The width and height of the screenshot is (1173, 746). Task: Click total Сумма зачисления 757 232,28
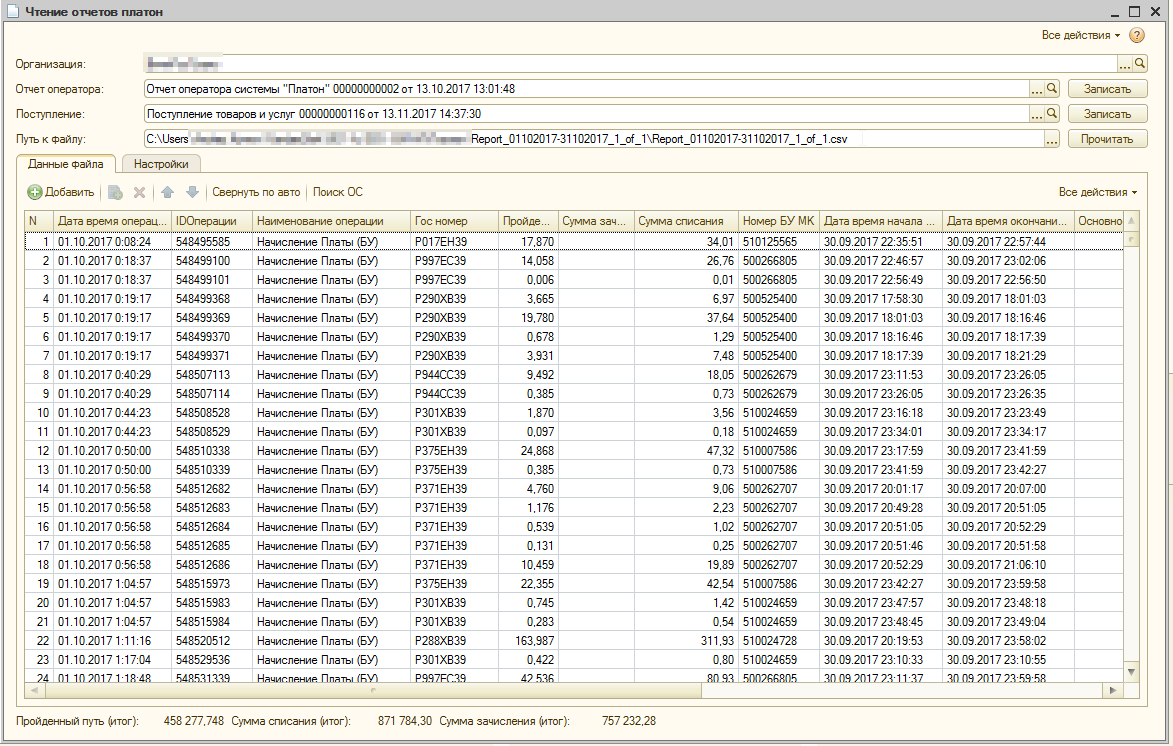click(x=628, y=721)
